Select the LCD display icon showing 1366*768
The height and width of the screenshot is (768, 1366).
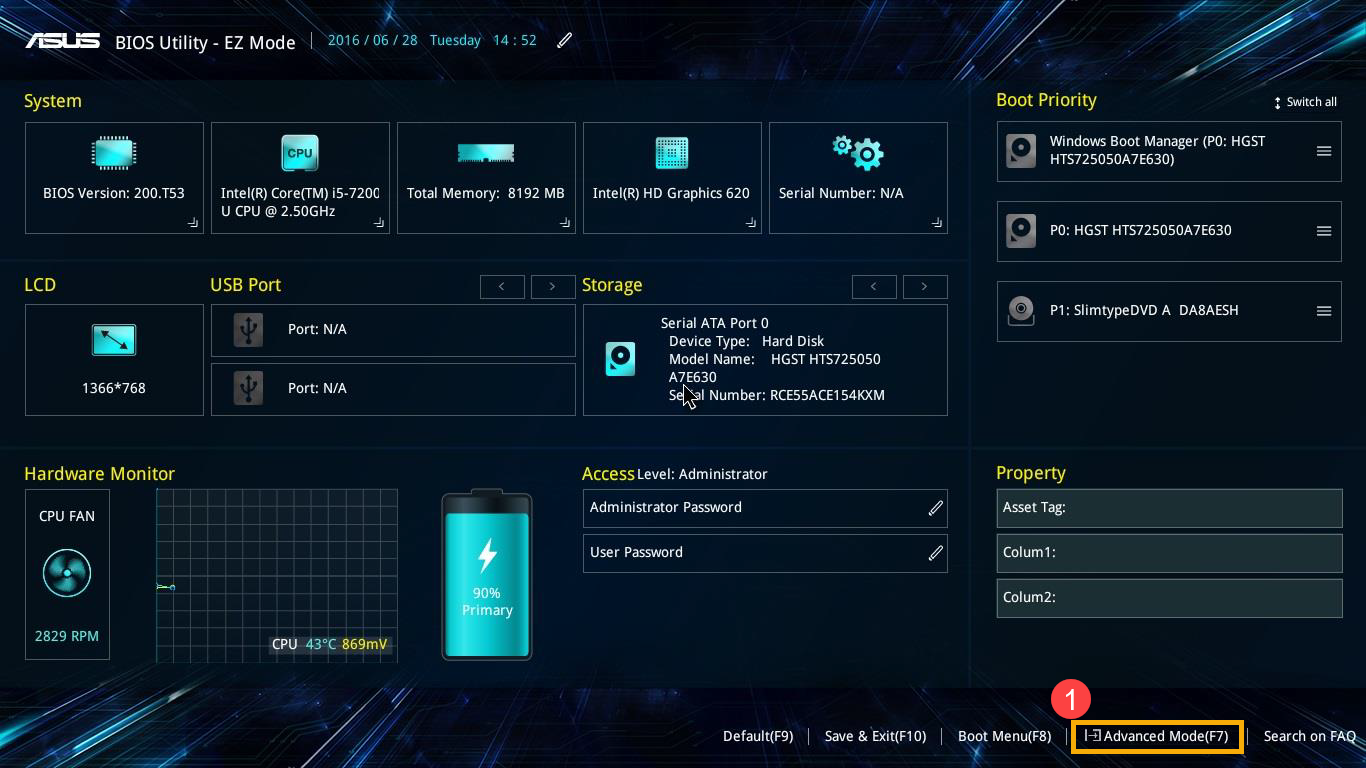tap(113, 340)
